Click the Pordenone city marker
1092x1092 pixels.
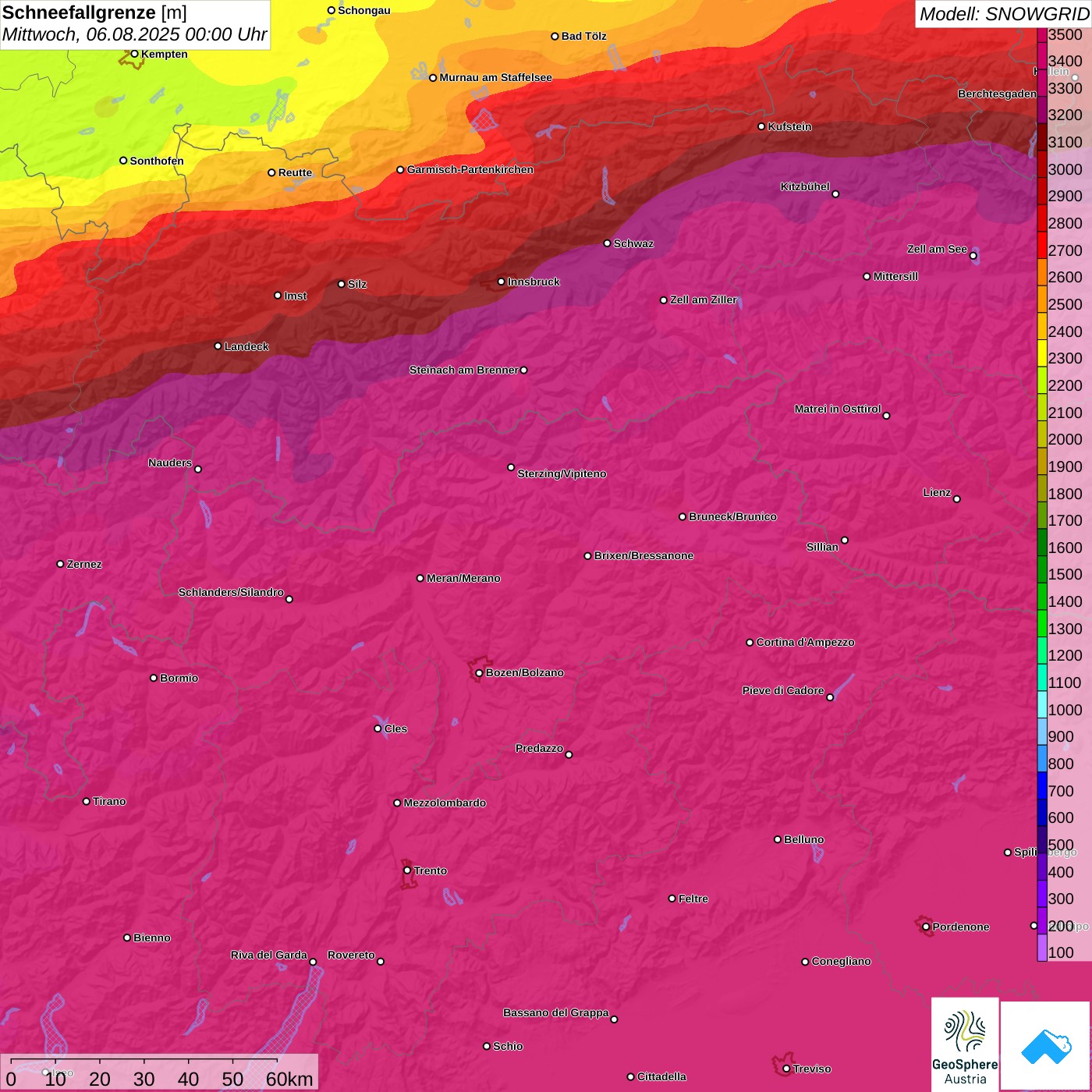coord(927,927)
